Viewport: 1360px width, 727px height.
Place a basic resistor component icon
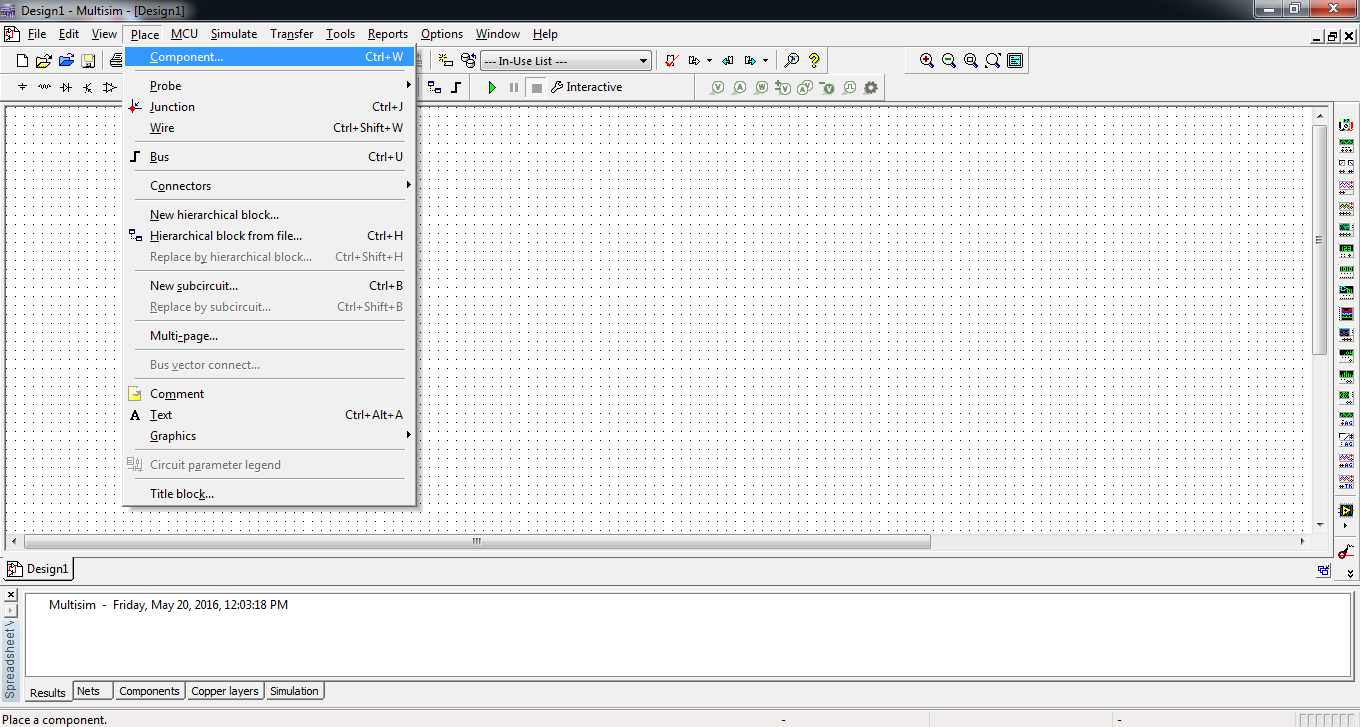44,87
